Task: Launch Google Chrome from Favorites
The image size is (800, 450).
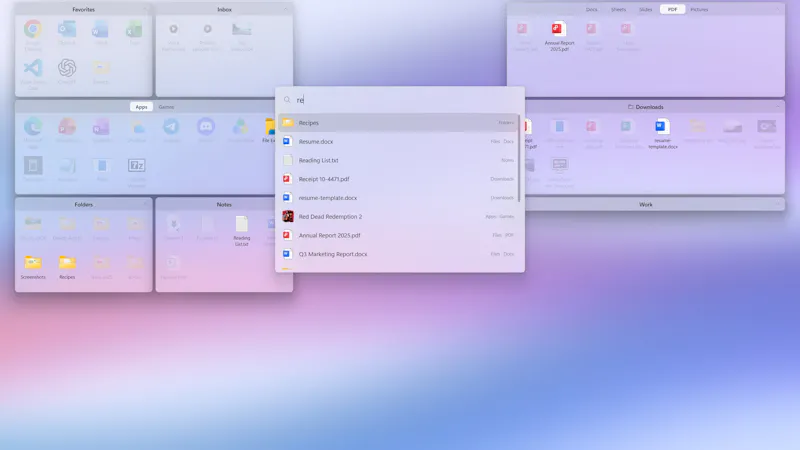Action: (x=33, y=35)
